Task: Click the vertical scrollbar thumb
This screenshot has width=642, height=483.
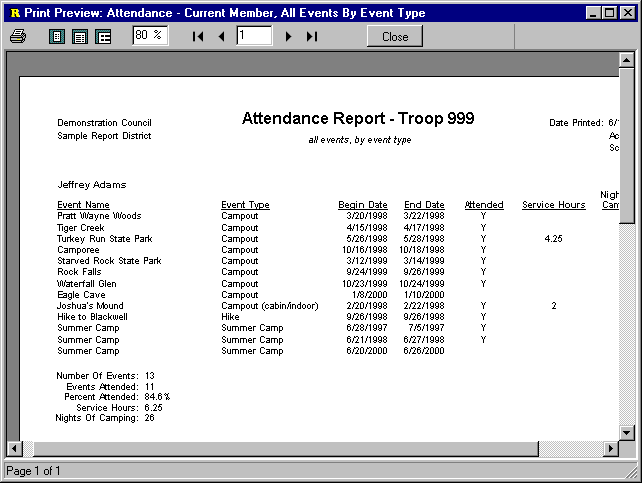Action: pos(626,145)
